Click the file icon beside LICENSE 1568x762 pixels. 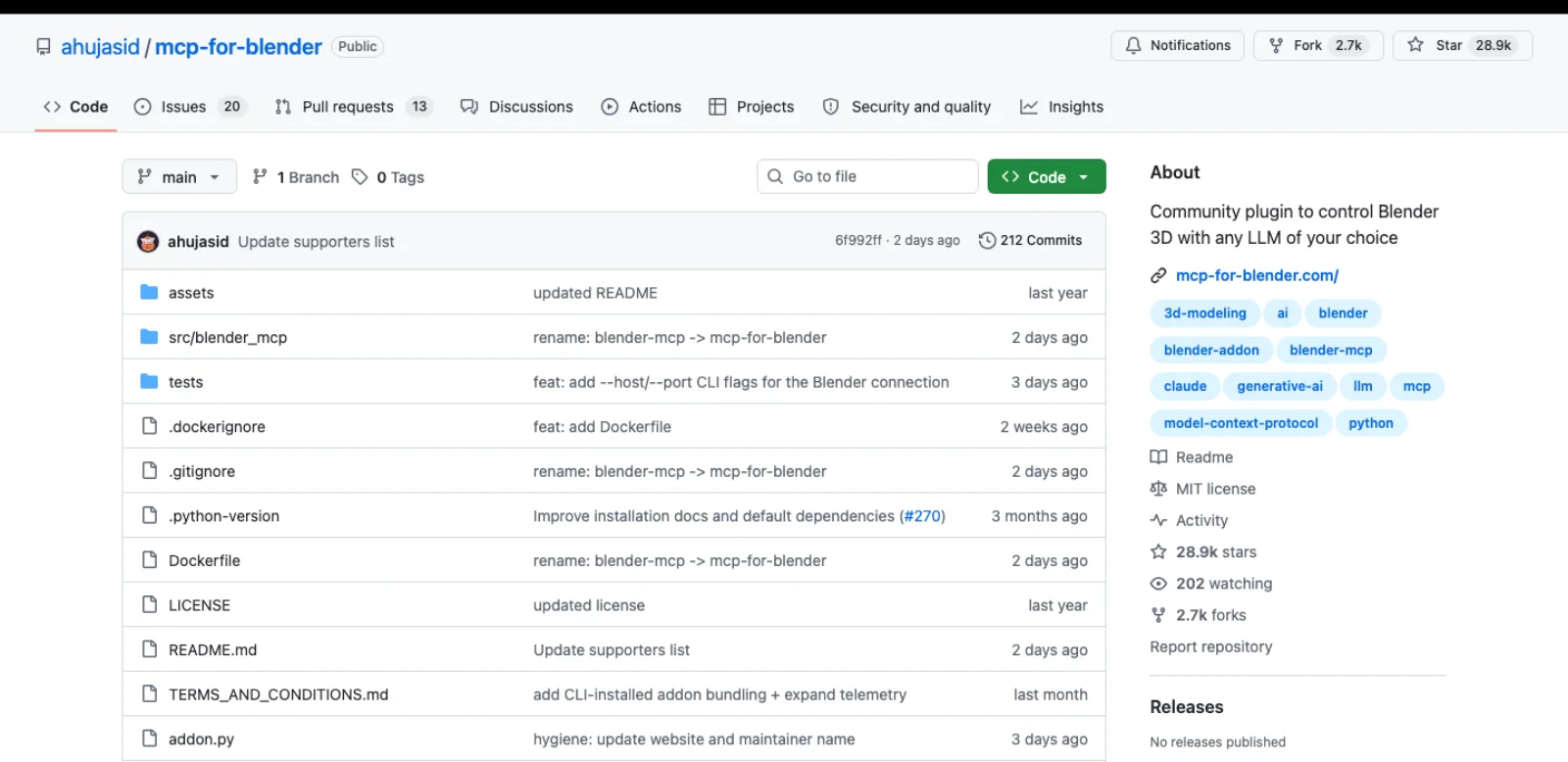pos(149,604)
